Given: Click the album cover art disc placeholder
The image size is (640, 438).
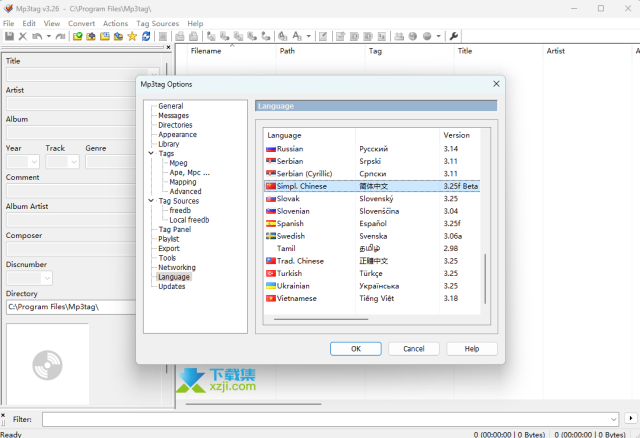Looking at the screenshot, I should (x=47, y=365).
